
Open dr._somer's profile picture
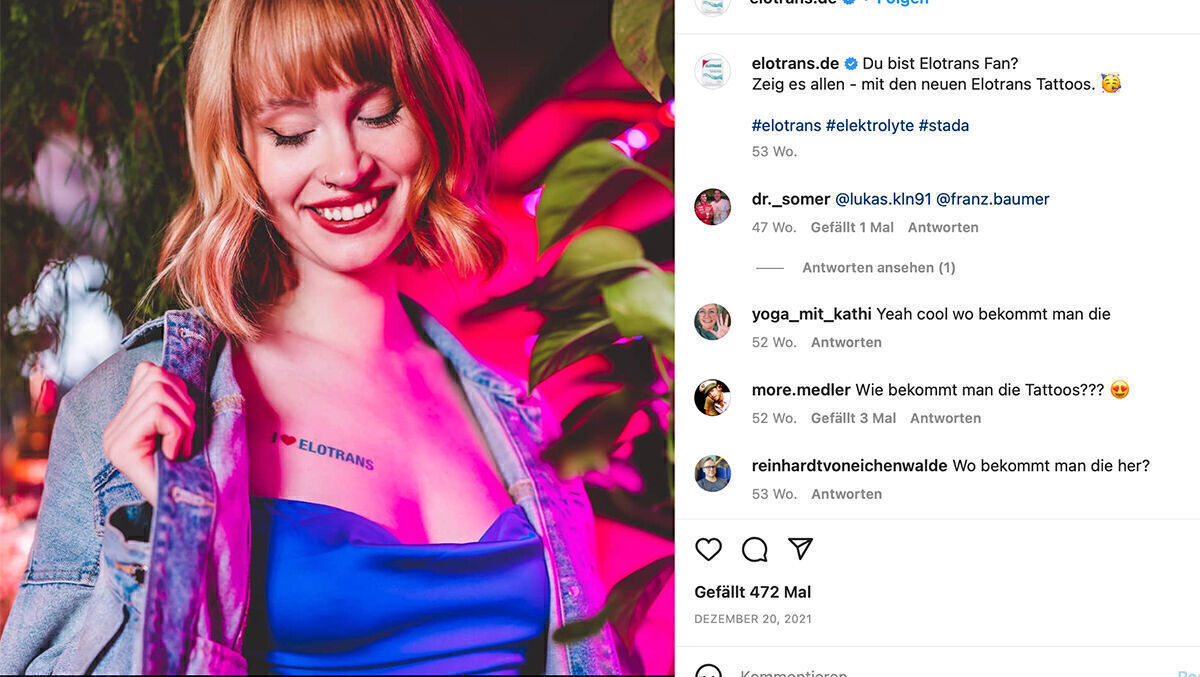pos(712,207)
